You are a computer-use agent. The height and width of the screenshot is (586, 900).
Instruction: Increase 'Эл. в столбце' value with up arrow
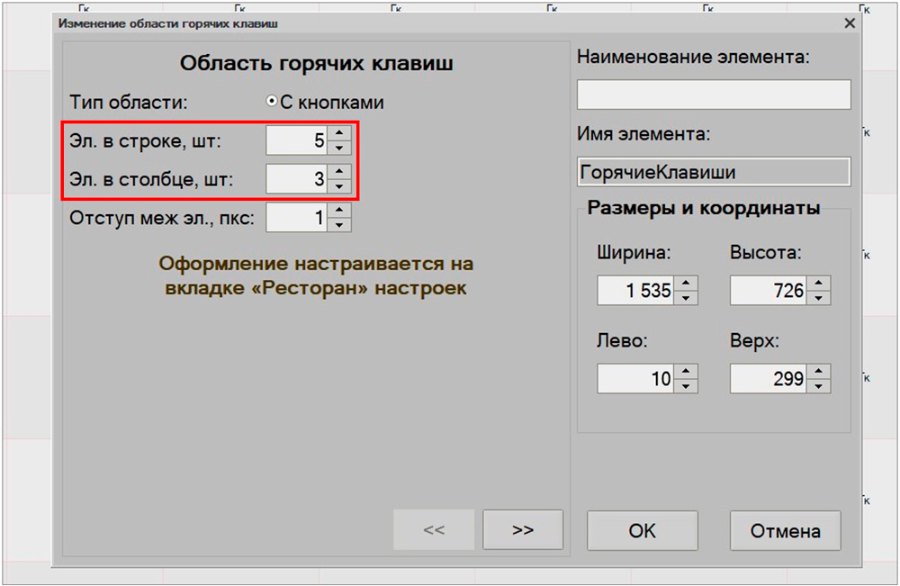(339, 172)
